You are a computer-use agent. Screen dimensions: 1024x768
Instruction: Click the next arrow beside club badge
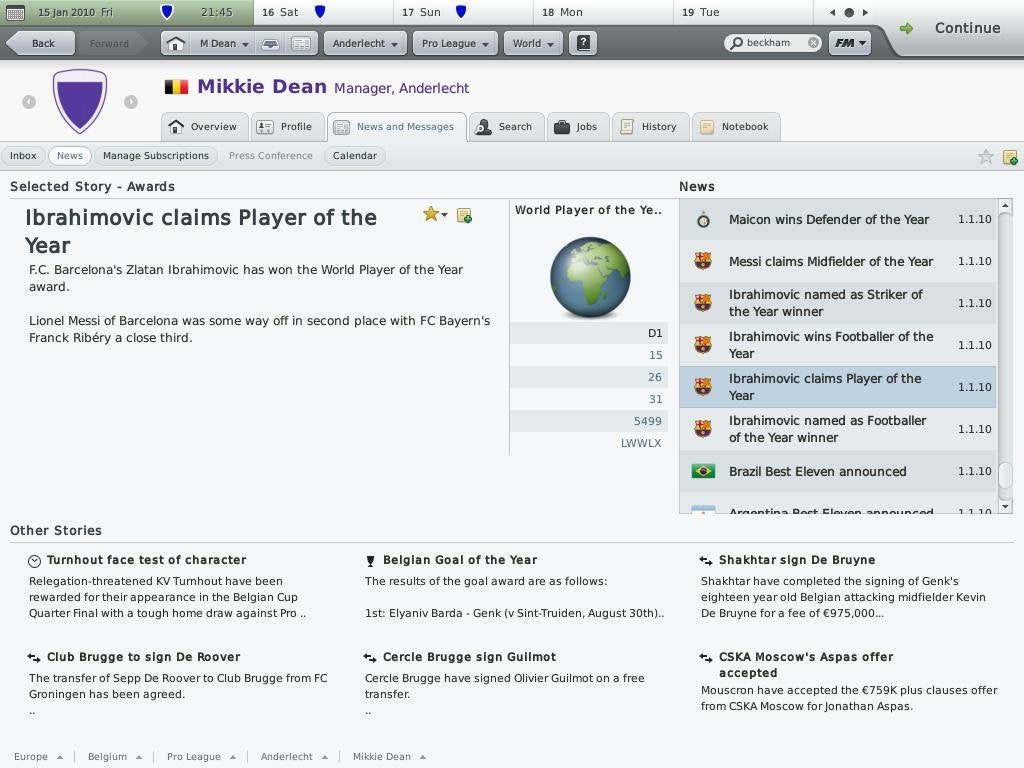(130, 101)
